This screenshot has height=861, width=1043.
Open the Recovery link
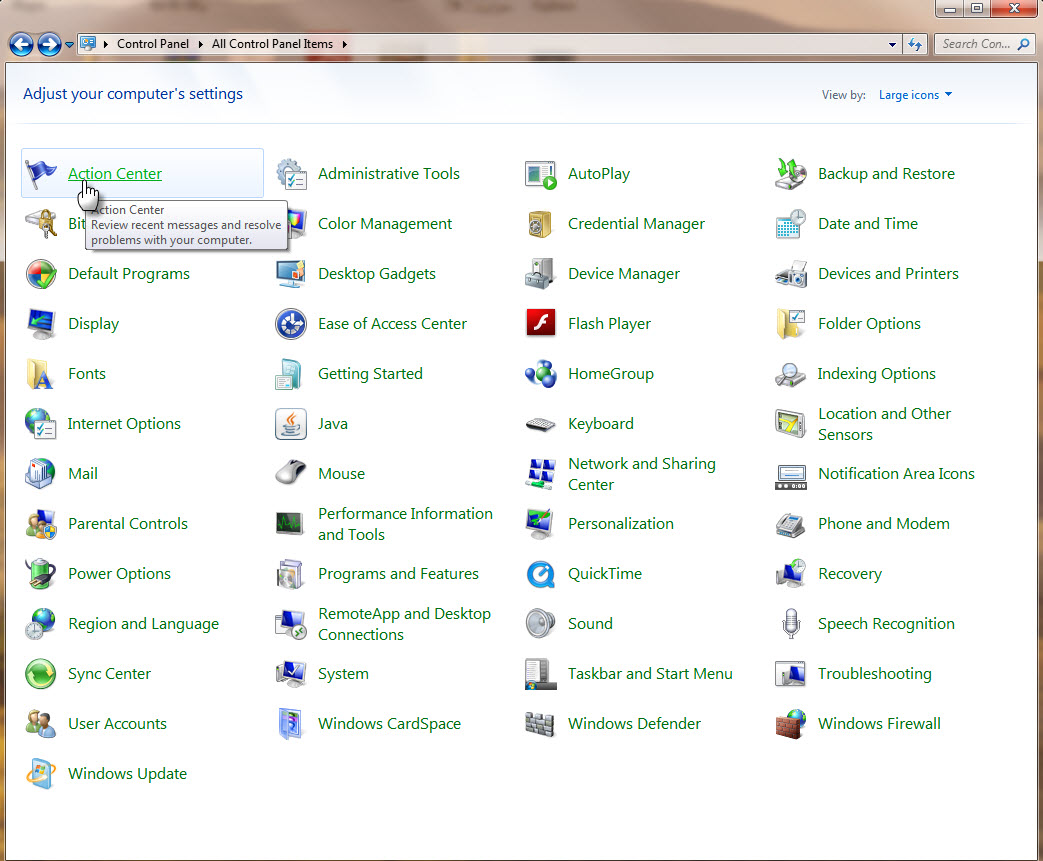[x=849, y=574]
